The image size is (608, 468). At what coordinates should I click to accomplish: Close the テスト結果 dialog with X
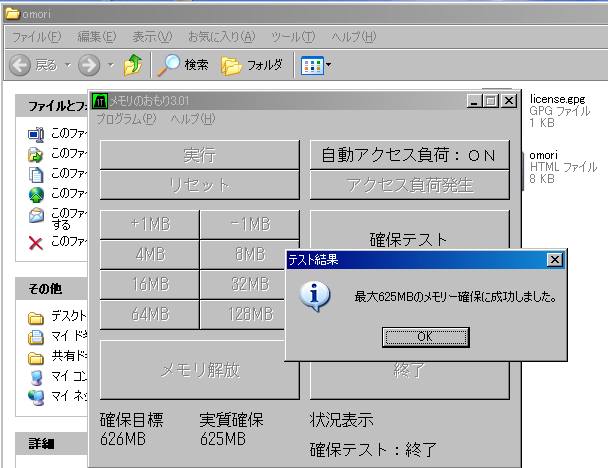[x=554, y=260]
